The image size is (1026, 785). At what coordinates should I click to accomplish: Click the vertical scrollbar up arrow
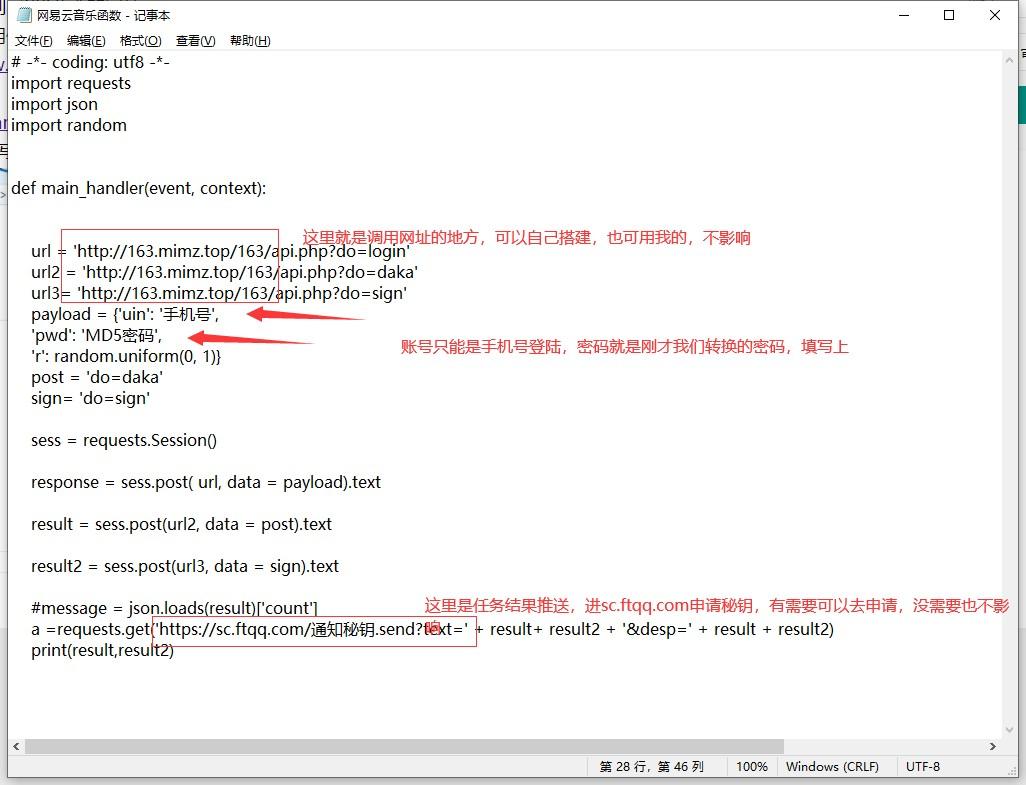pos(1009,60)
